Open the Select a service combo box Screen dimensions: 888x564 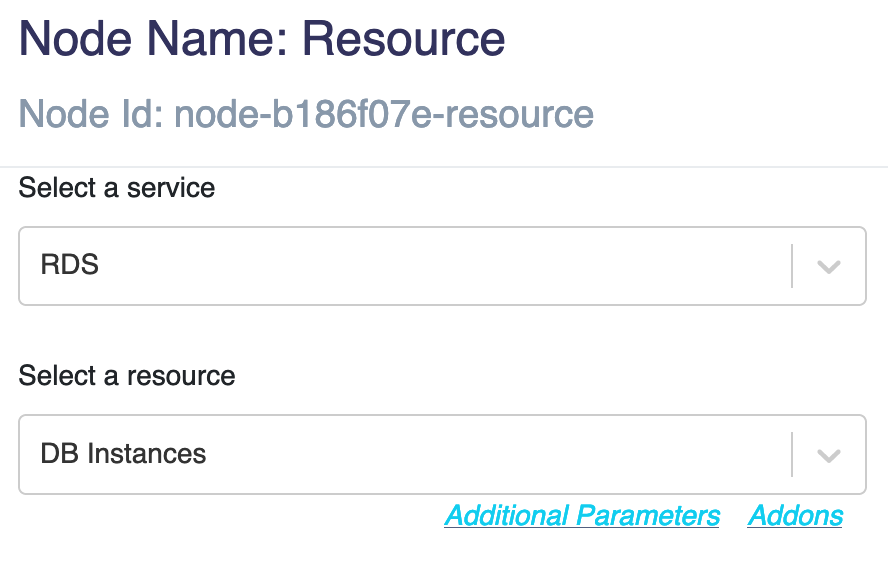pyautogui.click(x=442, y=266)
